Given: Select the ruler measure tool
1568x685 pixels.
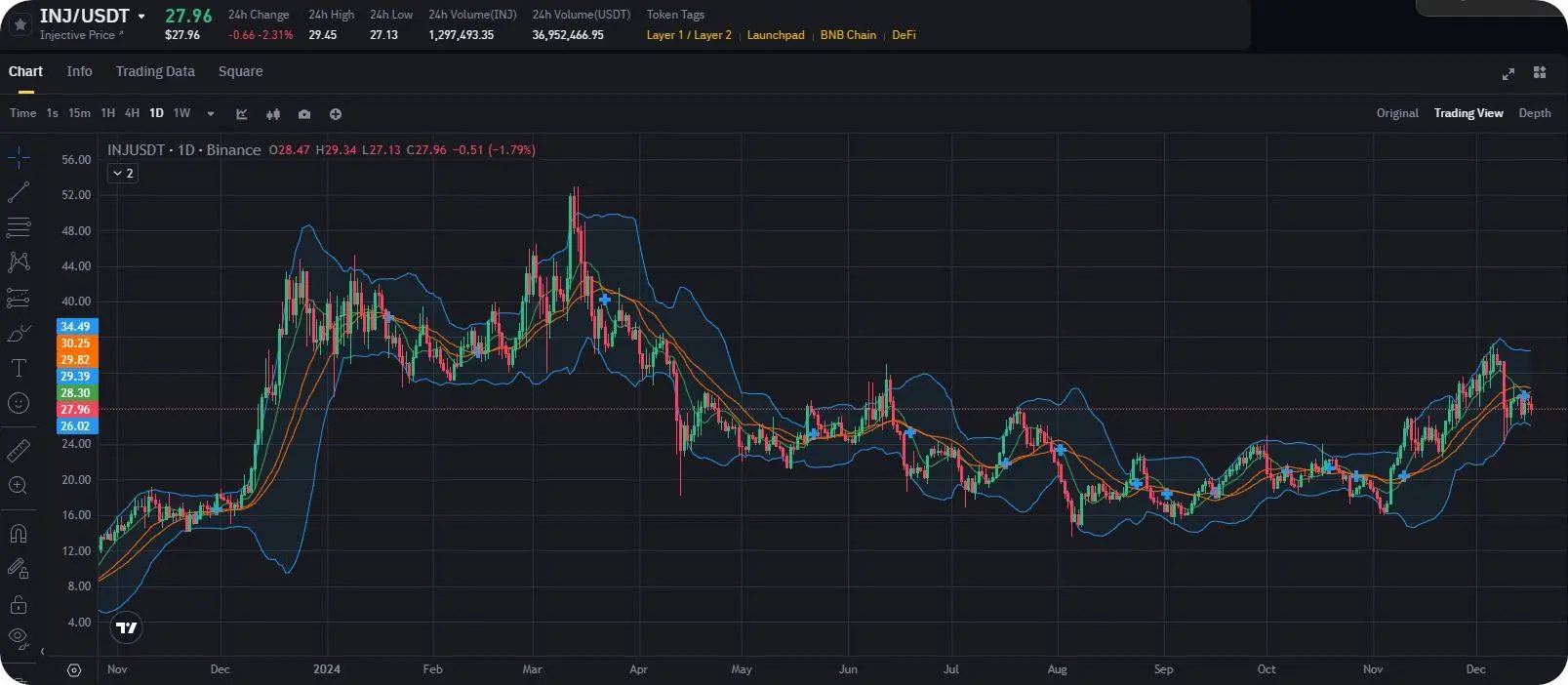Looking at the screenshot, I should pos(19,450).
